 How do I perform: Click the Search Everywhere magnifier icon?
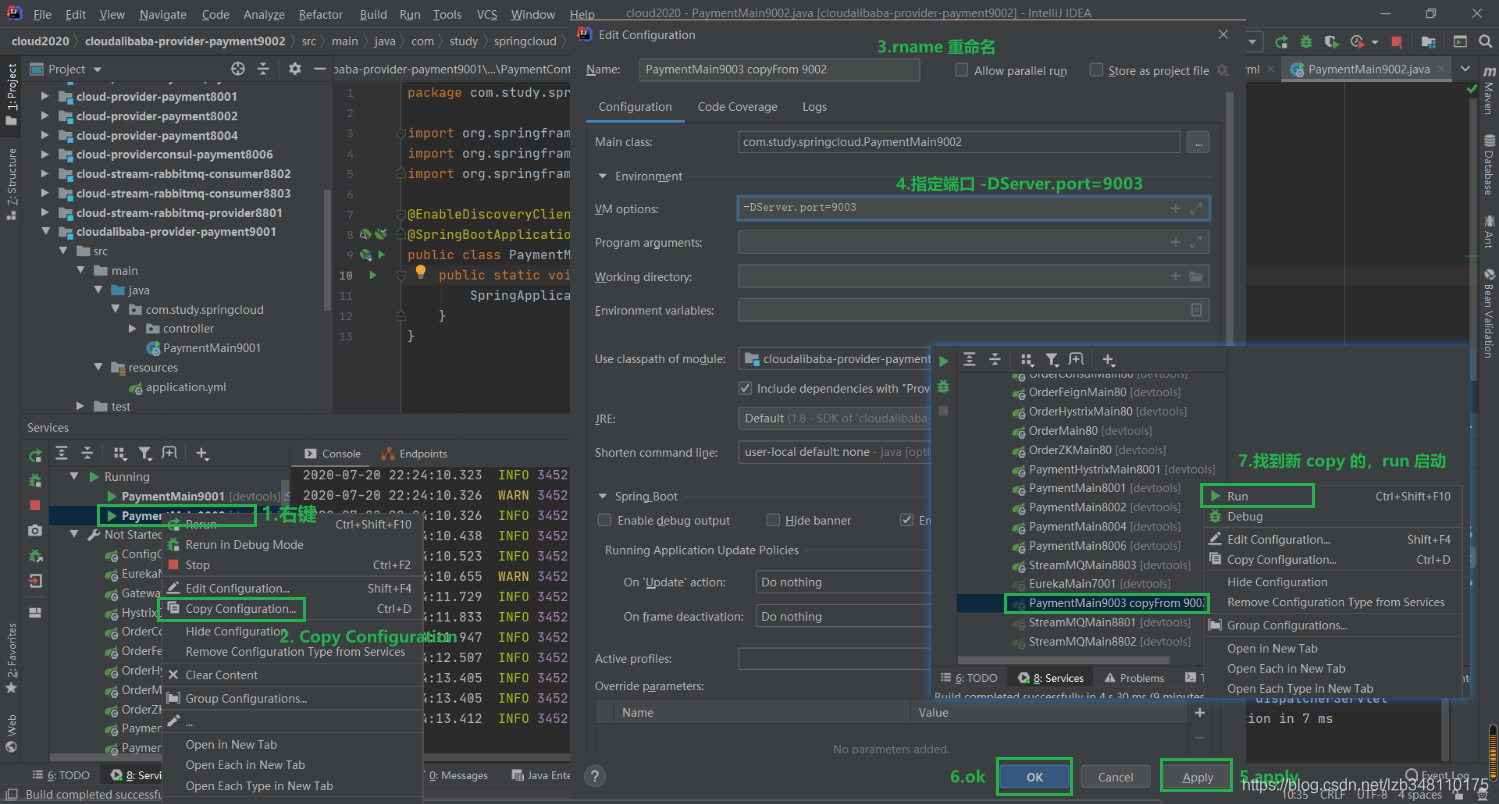point(1486,42)
